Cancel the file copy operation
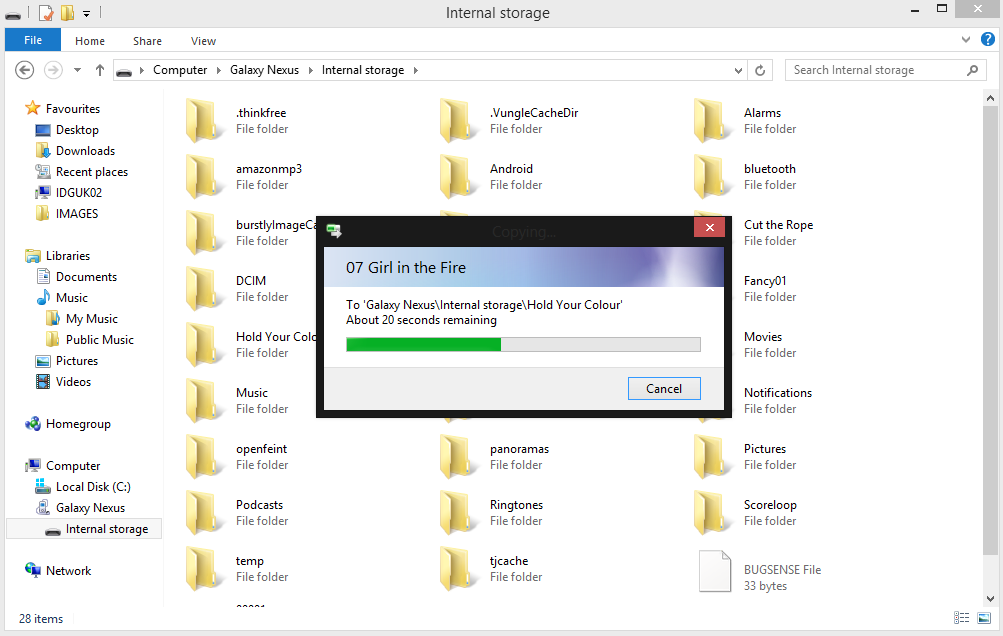The image size is (1003, 636). pos(664,389)
